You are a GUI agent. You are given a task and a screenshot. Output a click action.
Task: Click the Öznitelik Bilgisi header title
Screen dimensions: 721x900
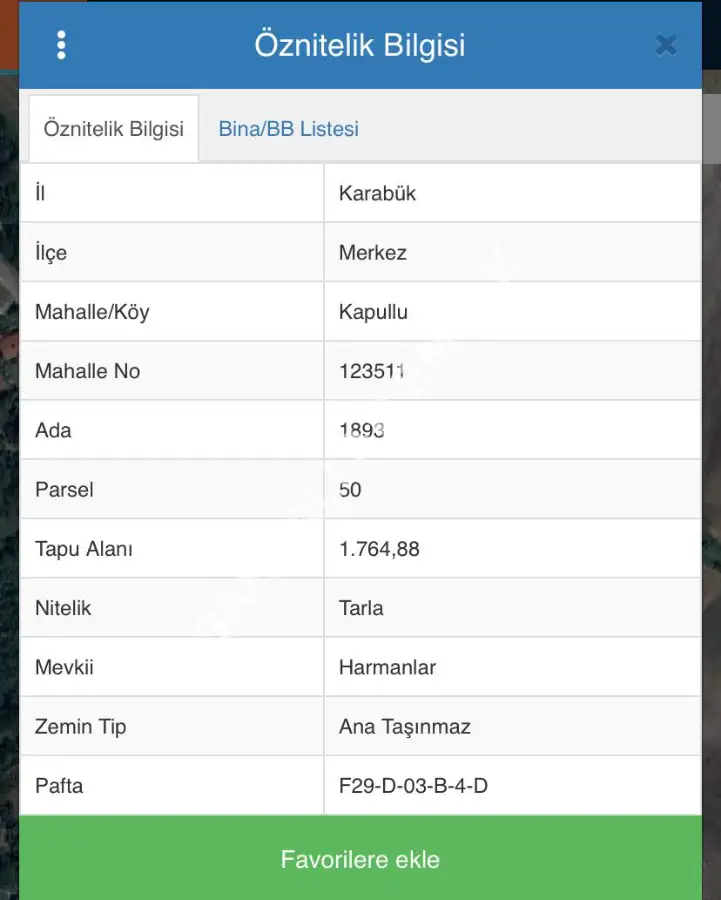coord(360,45)
